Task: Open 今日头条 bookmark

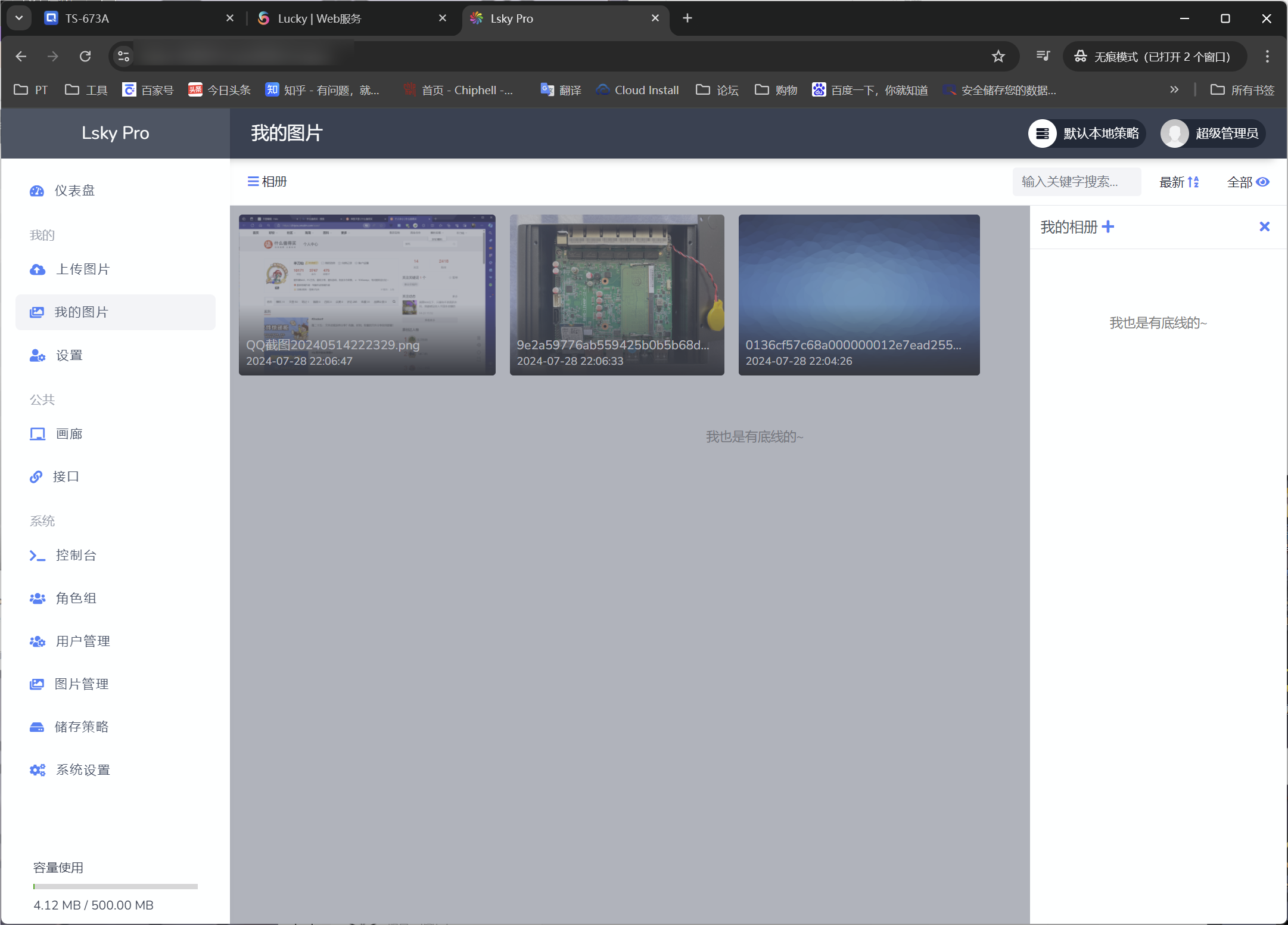Action: click(x=219, y=90)
